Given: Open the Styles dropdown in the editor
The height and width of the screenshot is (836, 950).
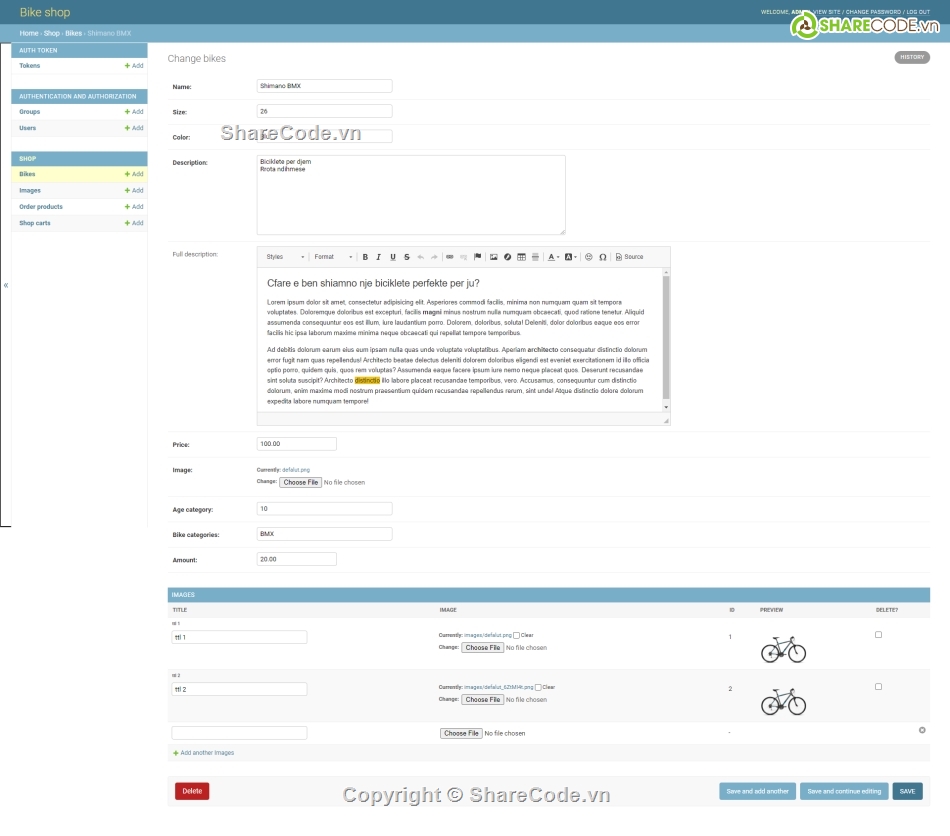Looking at the screenshot, I should [x=285, y=257].
